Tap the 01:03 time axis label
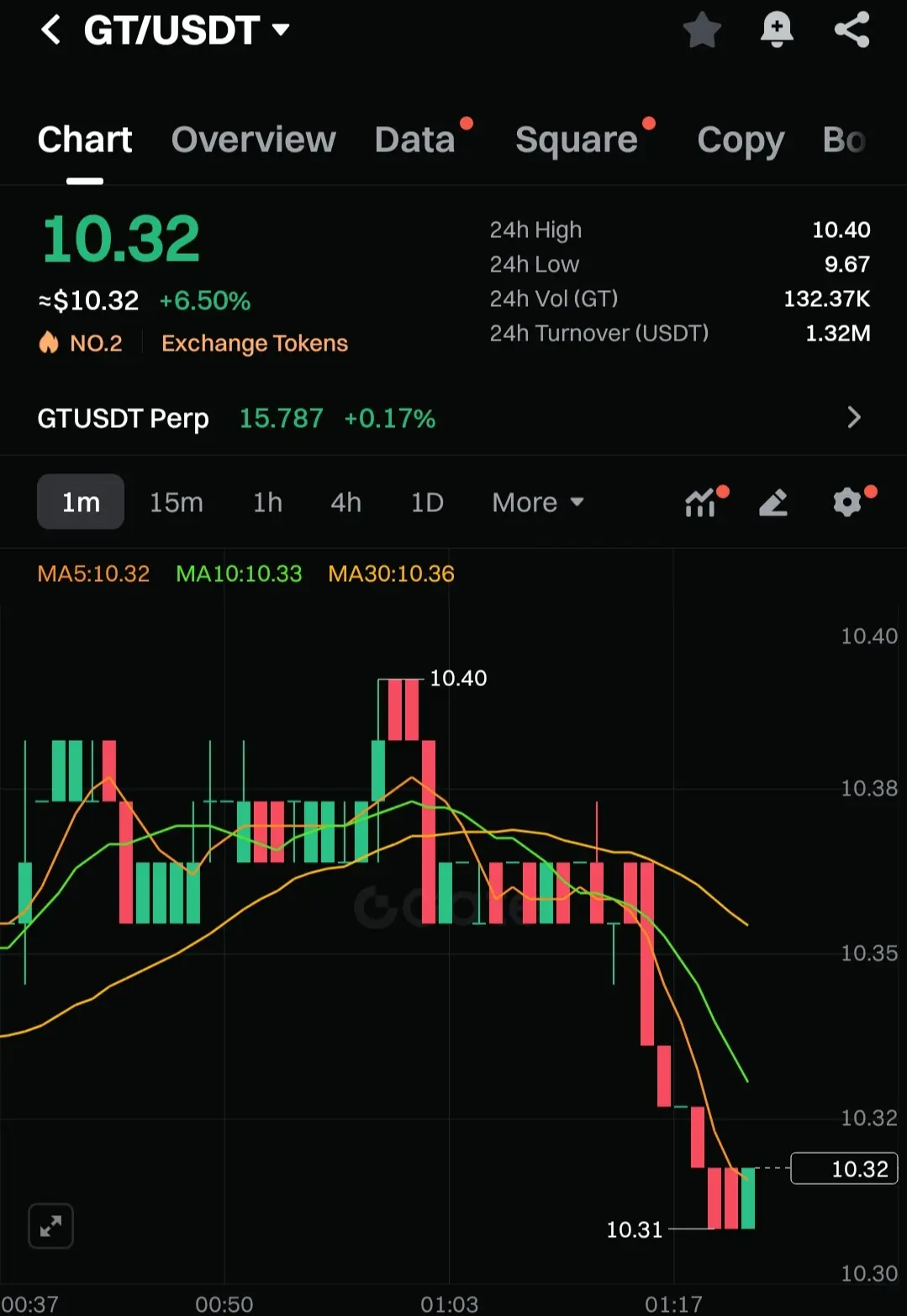Image resolution: width=907 pixels, height=1316 pixels. pos(449,1303)
